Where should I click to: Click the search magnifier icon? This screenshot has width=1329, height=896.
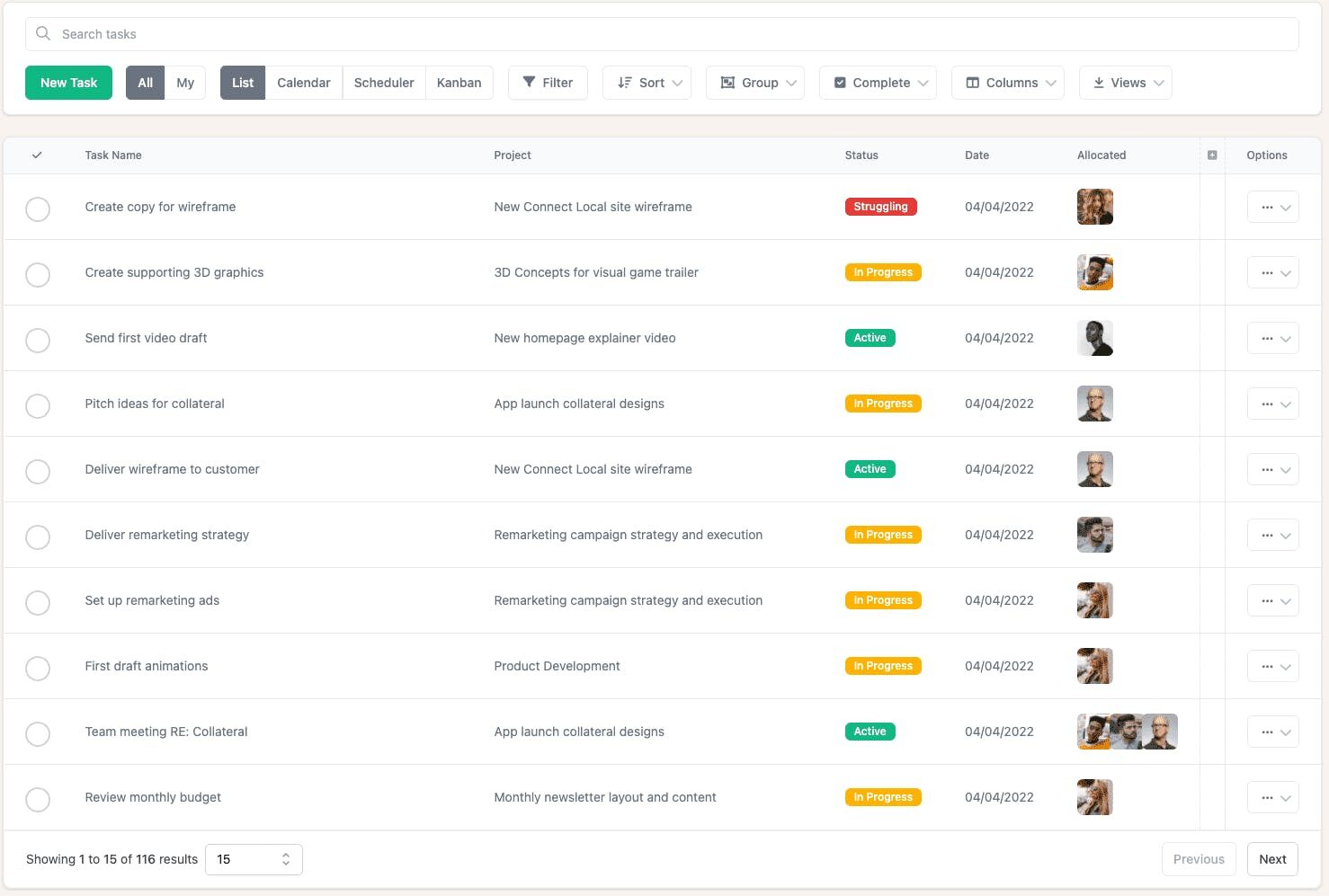click(42, 34)
